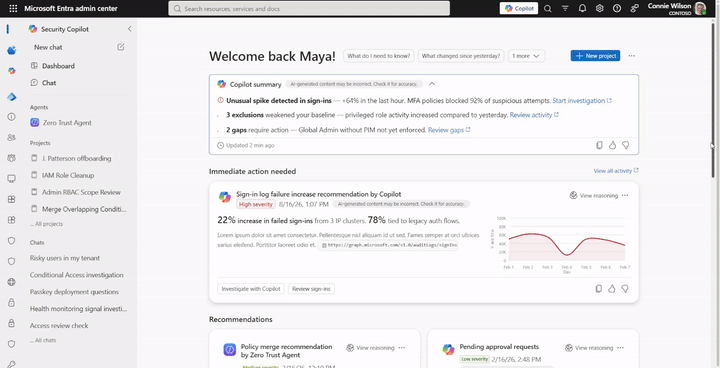
Task: Give thumbs down on sign-in recommendation card
Action: coord(625,289)
